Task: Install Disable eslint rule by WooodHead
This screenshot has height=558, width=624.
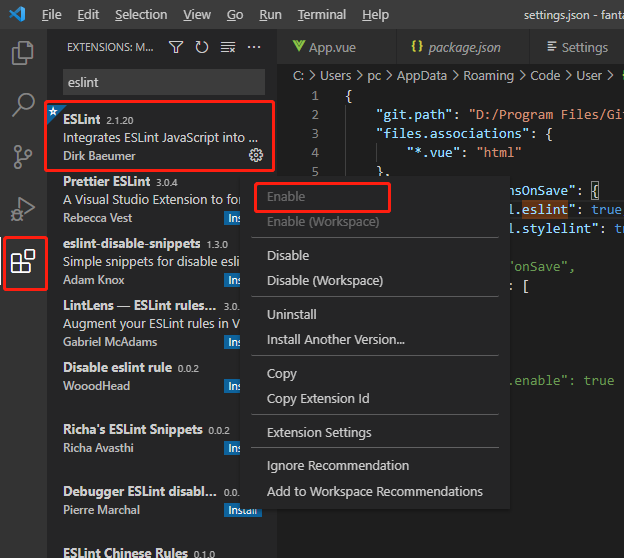Action: [232, 386]
